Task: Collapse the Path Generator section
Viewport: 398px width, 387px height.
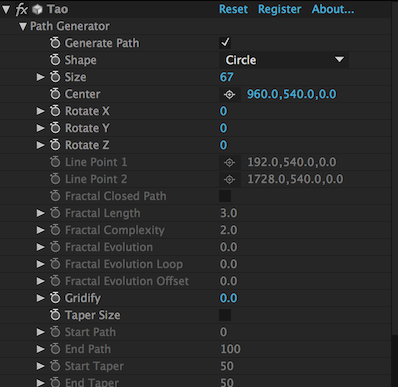Action: pos(23,26)
